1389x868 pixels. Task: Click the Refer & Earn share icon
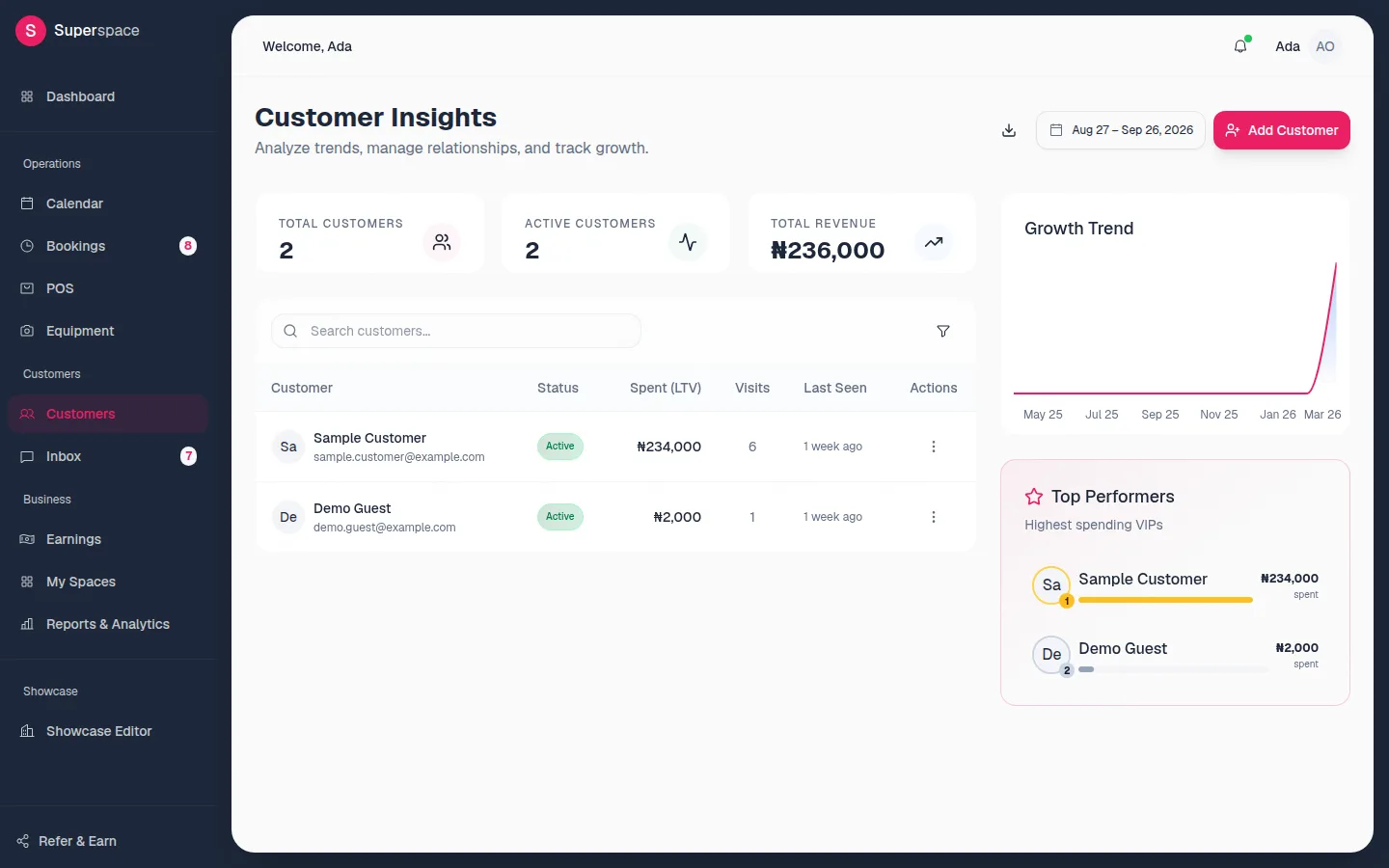23,841
